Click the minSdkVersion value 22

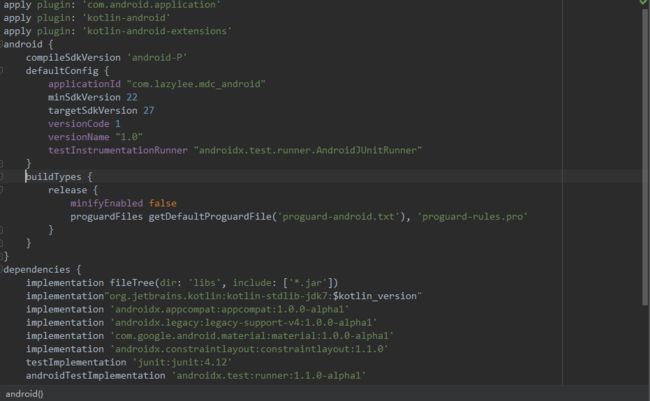coord(132,97)
